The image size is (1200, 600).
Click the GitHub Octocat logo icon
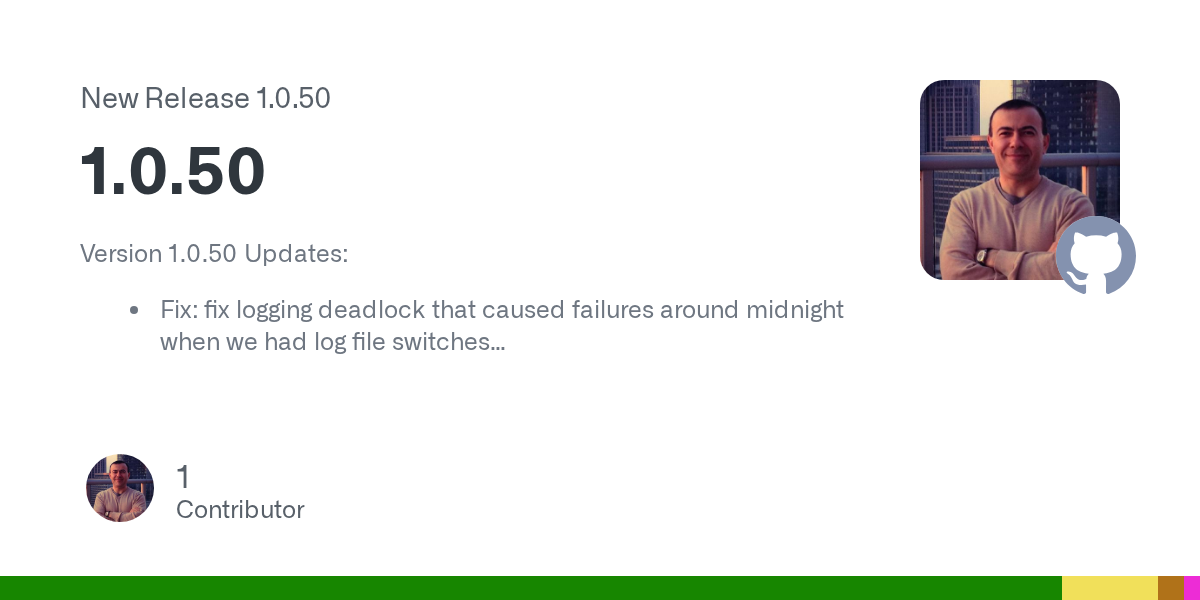[x=1096, y=256]
